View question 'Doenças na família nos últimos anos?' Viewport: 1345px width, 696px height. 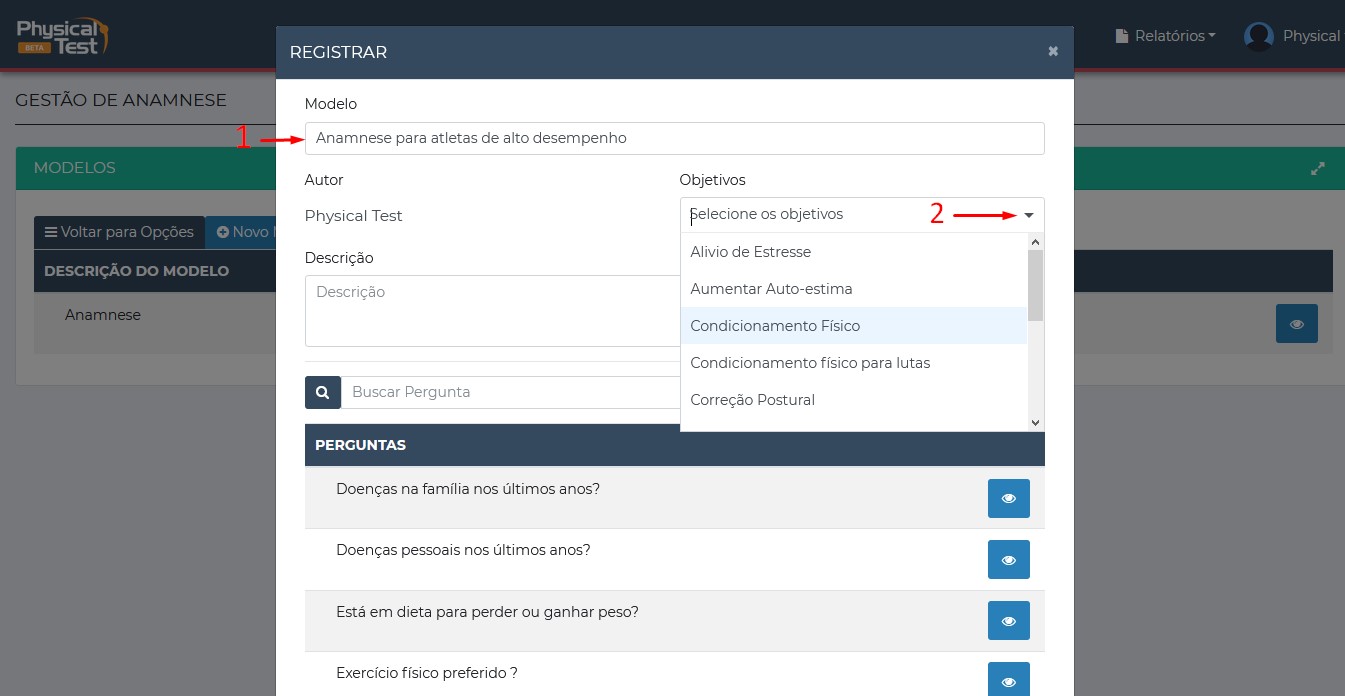click(1008, 498)
